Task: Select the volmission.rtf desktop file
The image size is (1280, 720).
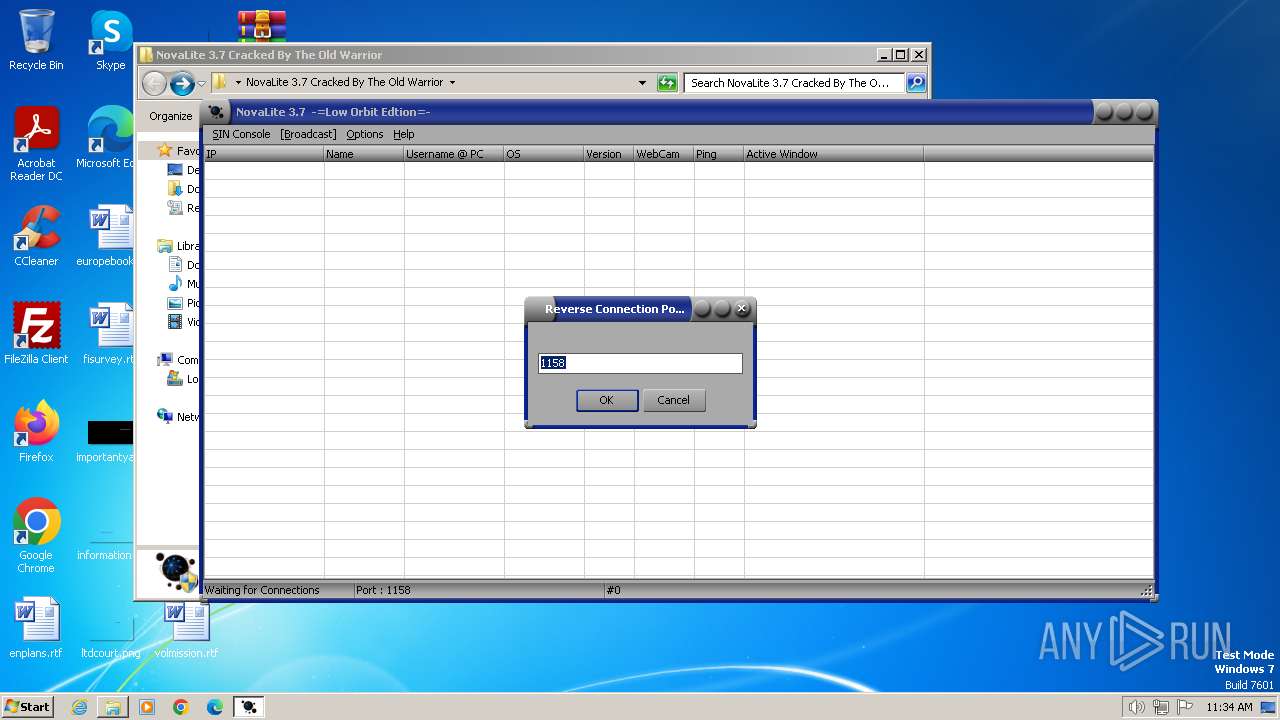Action: tap(186, 628)
